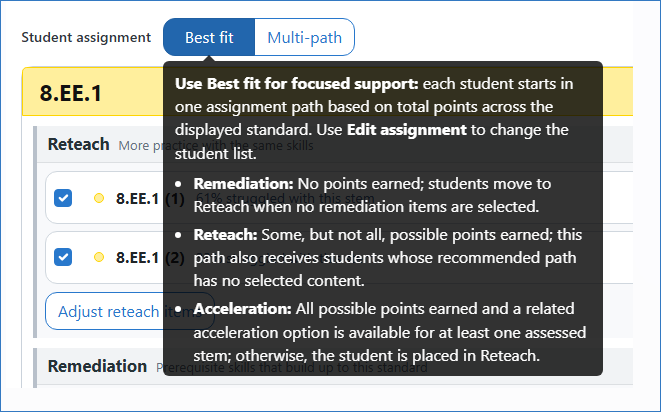Click the 8.EE.1 (1) item label

(x=150, y=198)
